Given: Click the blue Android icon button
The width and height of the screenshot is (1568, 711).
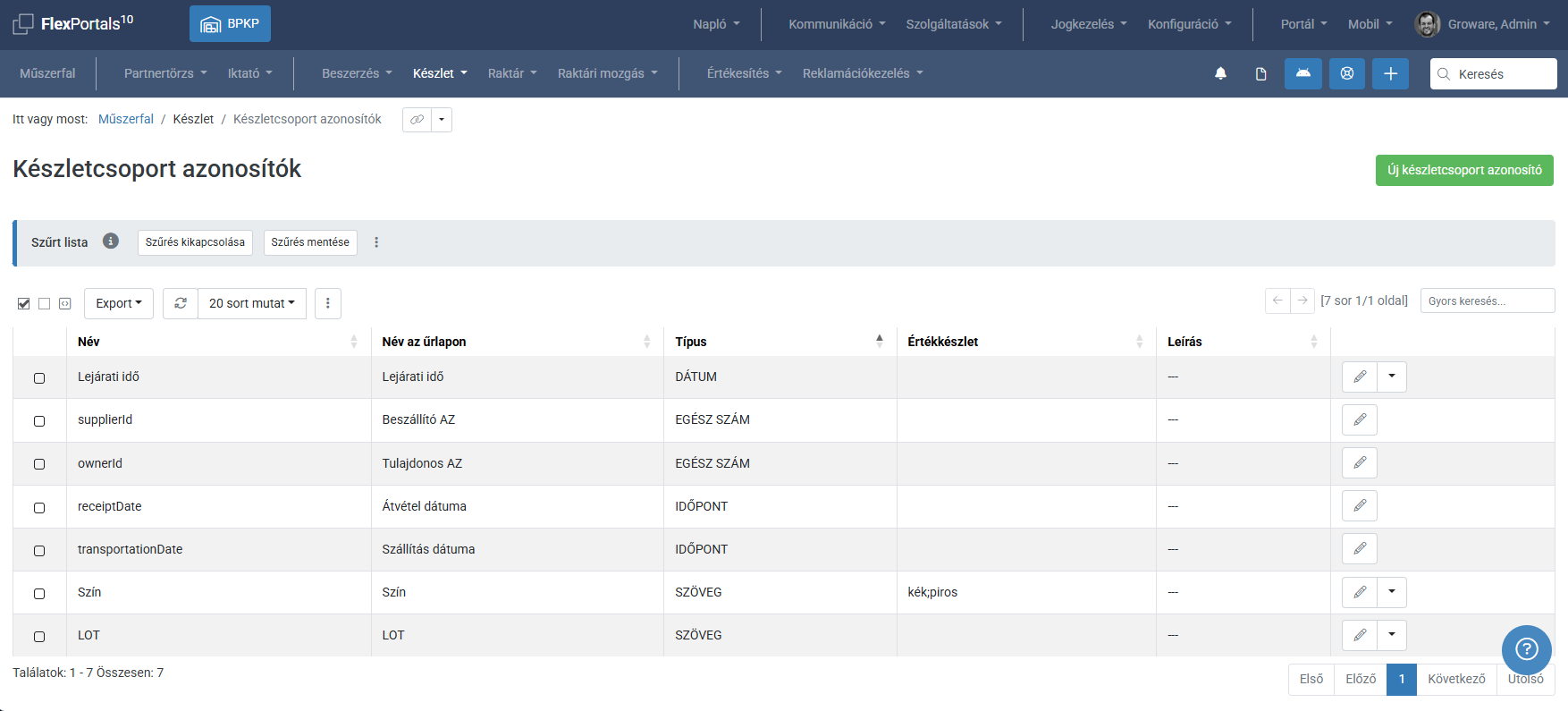Looking at the screenshot, I should click(x=1303, y=73).
